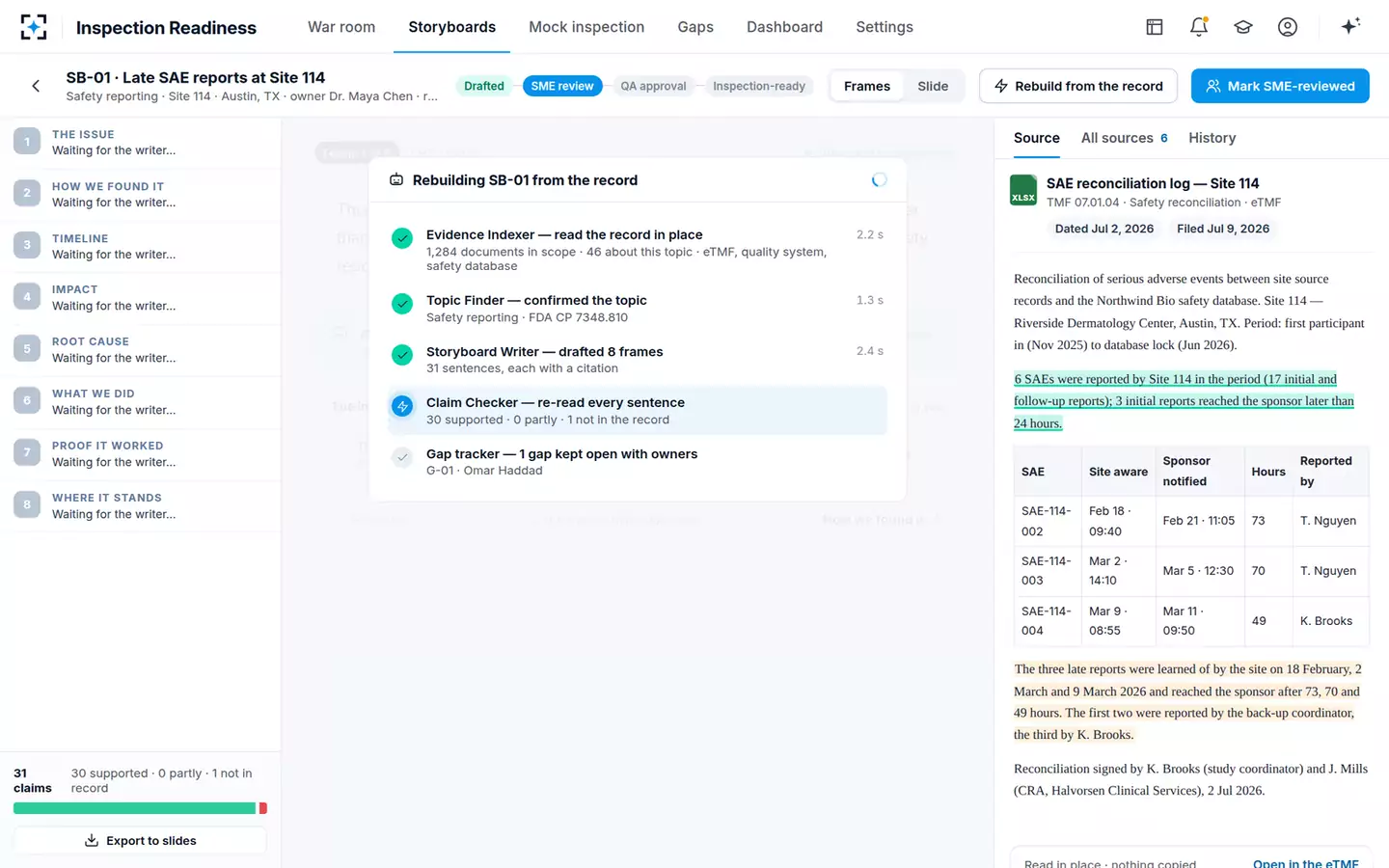Click the graduation cap training icon

pos(1243,27)
